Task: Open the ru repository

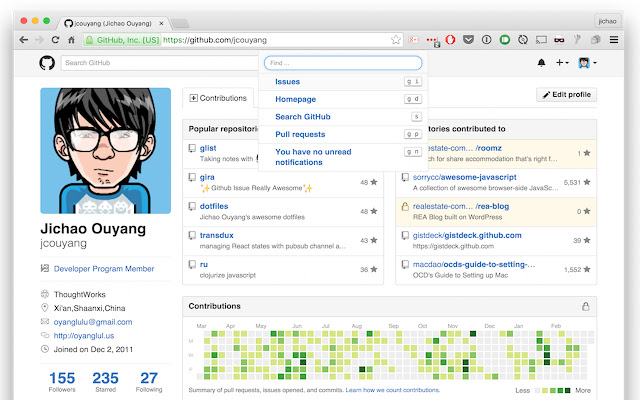Action: tap(204, 264)
